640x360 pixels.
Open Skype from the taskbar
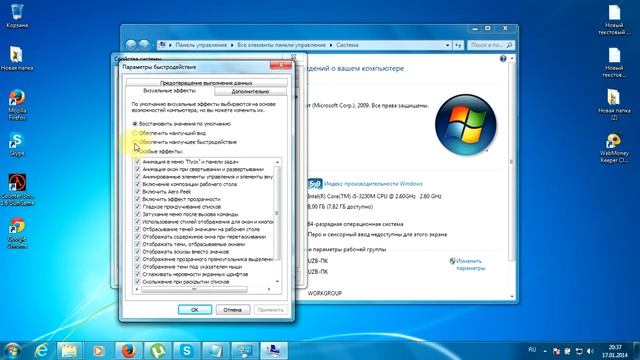coord(187,351)
